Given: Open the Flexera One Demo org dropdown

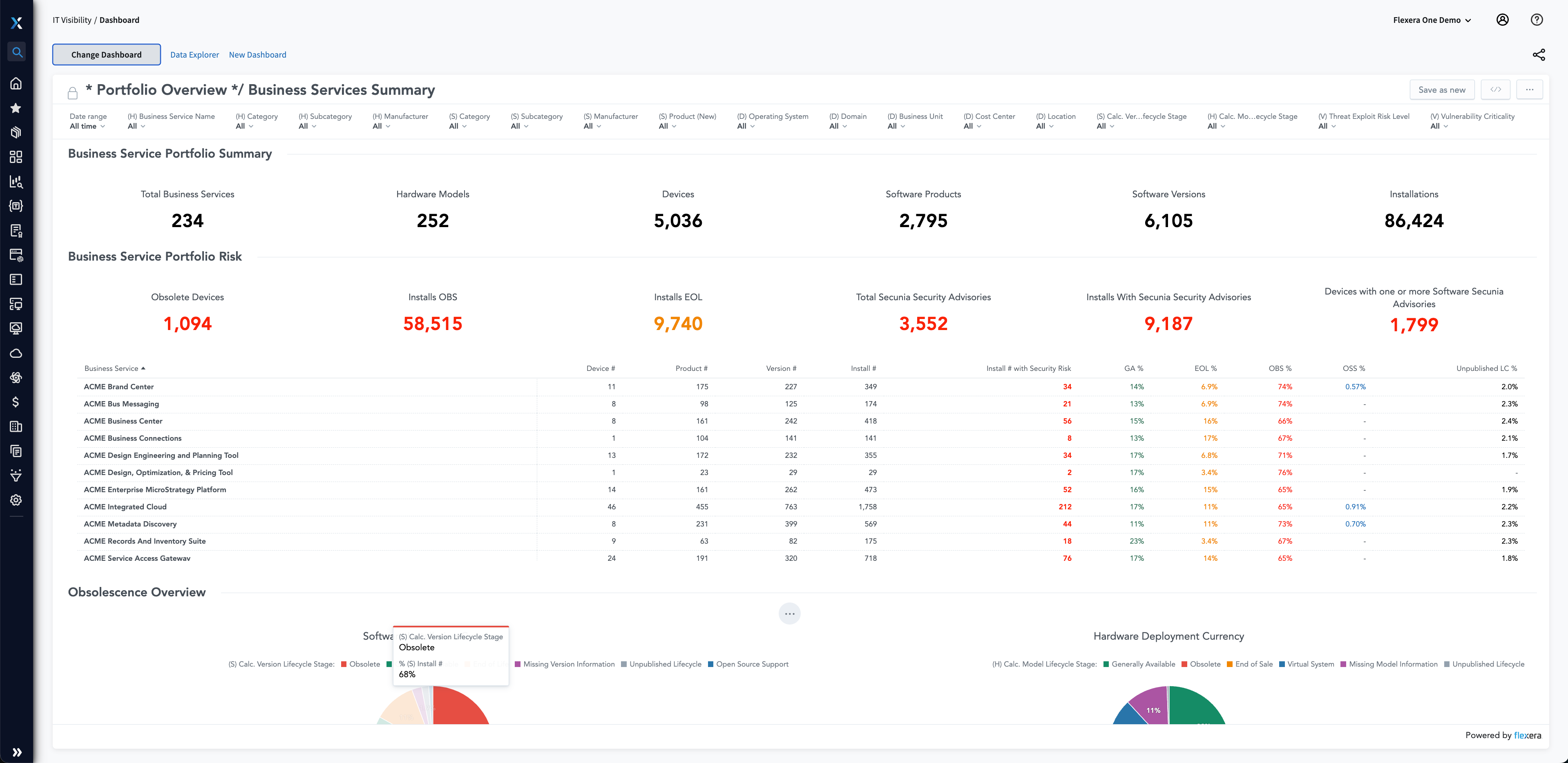Looking at the screenshot, I should 1432,20.
